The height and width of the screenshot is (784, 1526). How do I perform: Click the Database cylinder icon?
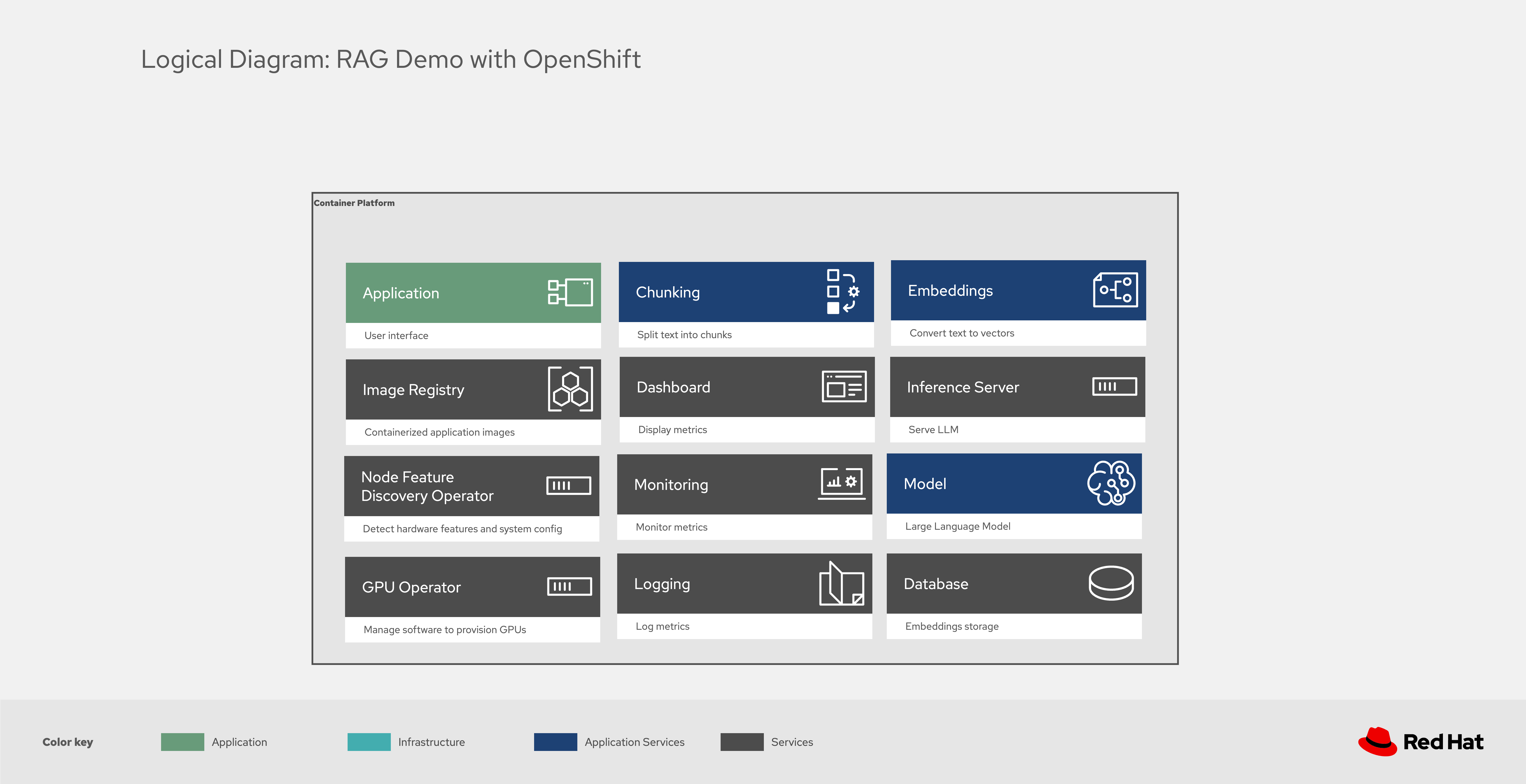tap(1111, 583)
